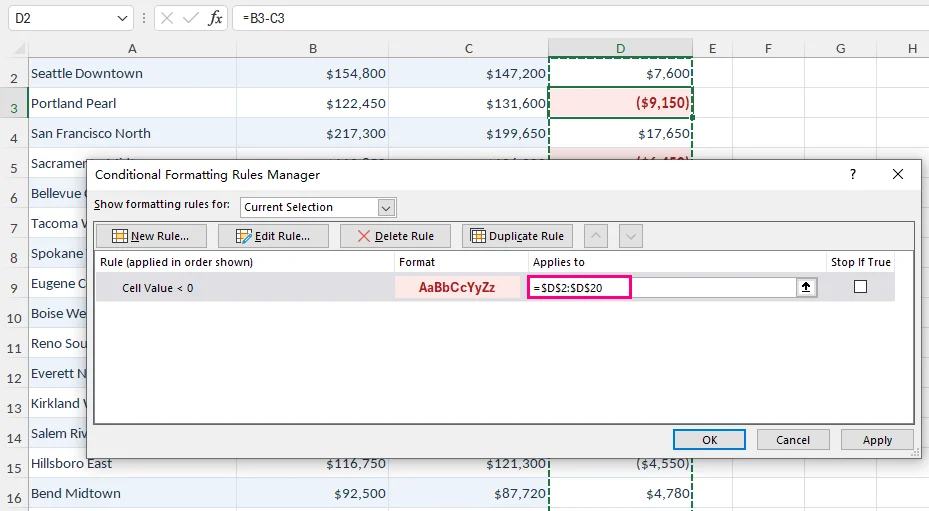Click the OK button
Screen dimensions: 929x511
(x=709, y=440)
